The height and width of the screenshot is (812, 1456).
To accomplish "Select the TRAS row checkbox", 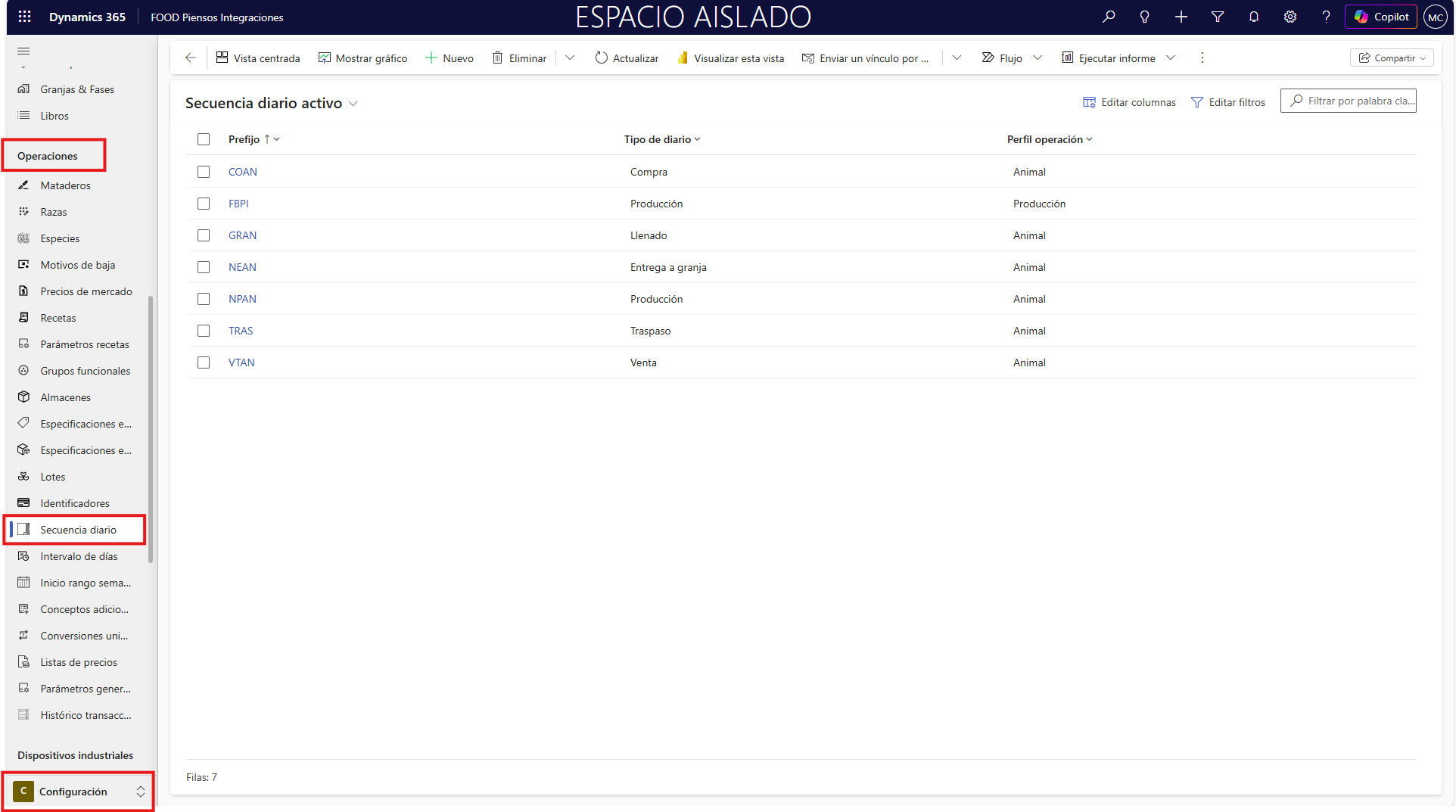I will (x=204, y=331).
